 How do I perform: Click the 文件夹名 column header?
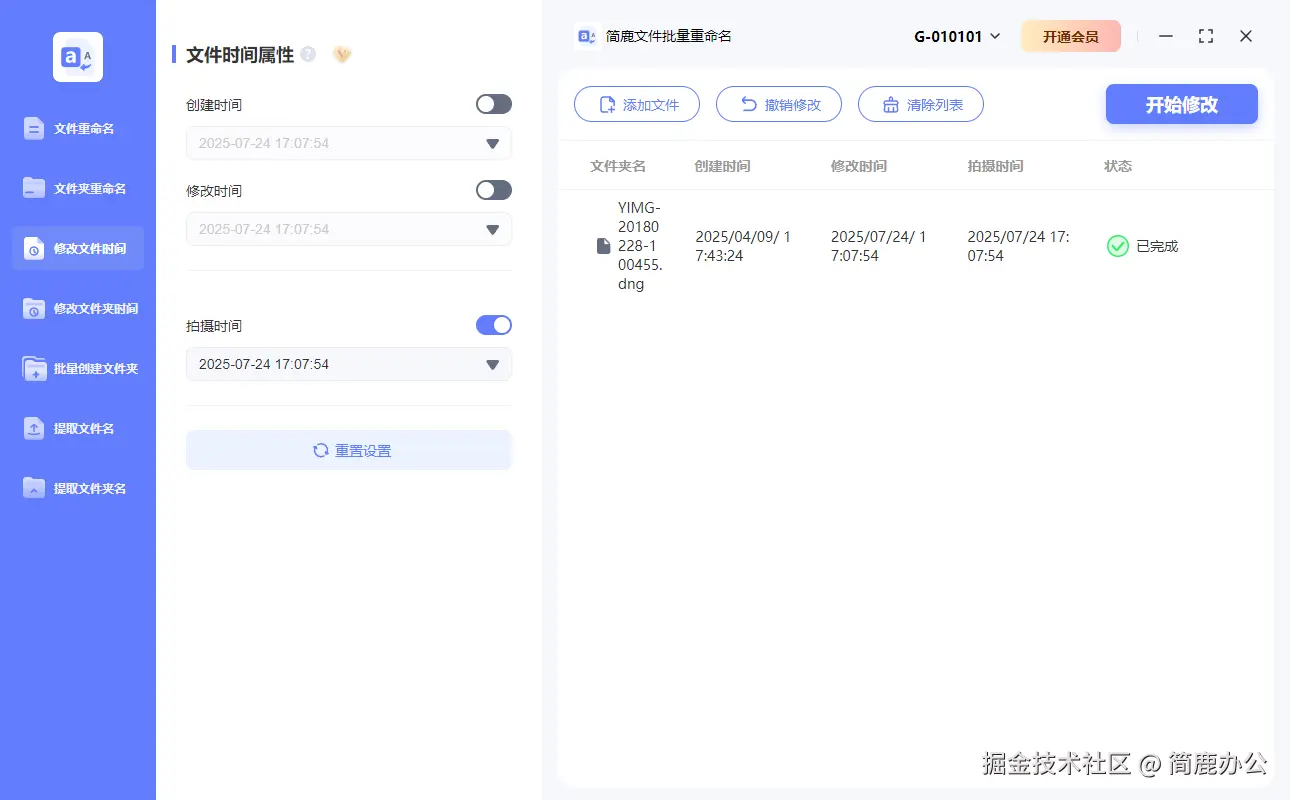[x=618, y=166]
